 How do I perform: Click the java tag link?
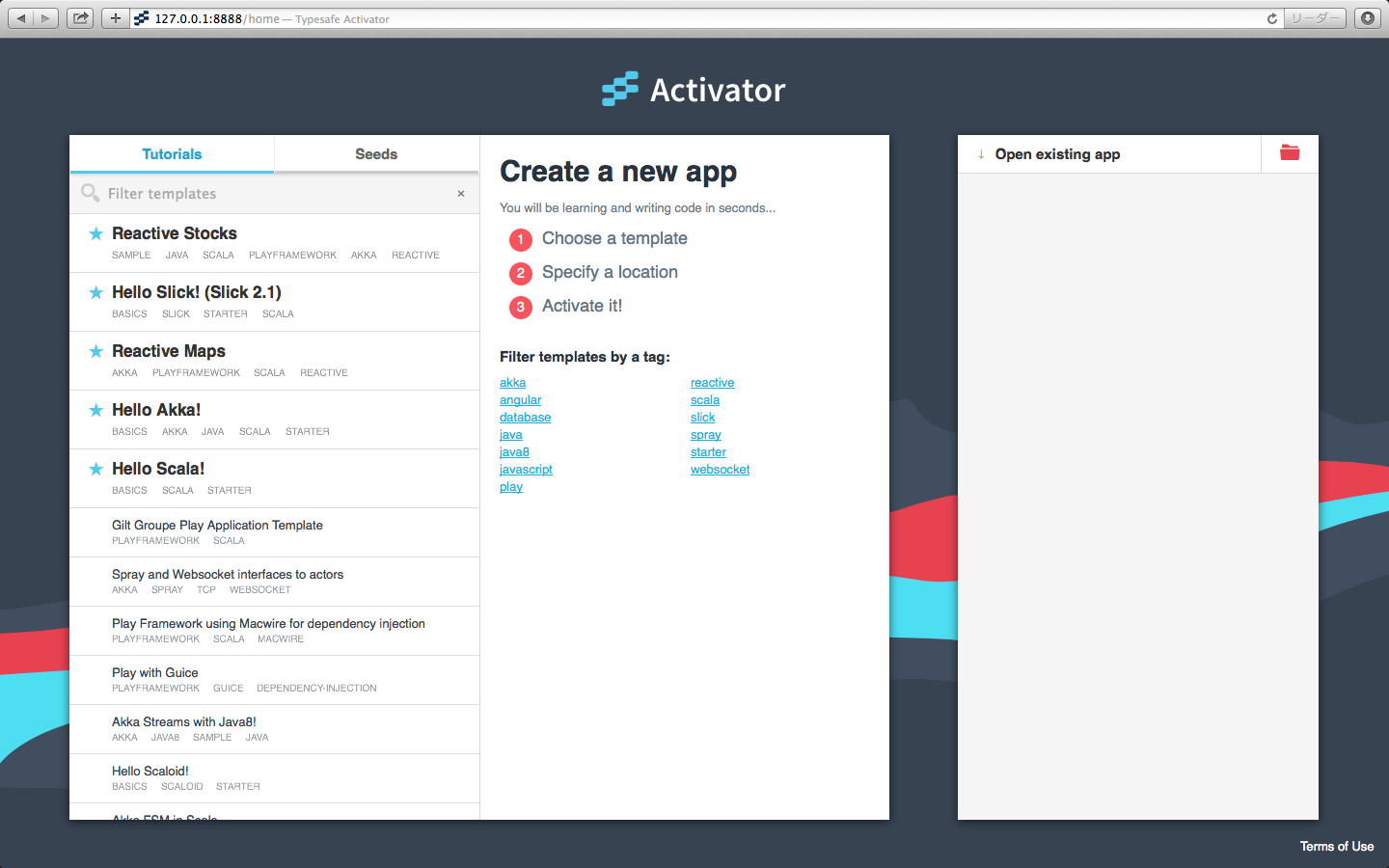510,435
